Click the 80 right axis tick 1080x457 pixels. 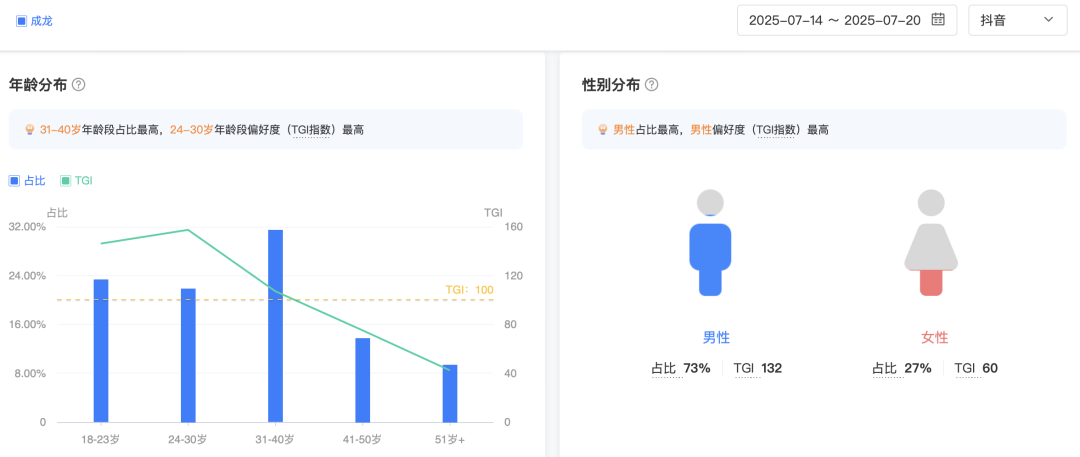[511, 325]
